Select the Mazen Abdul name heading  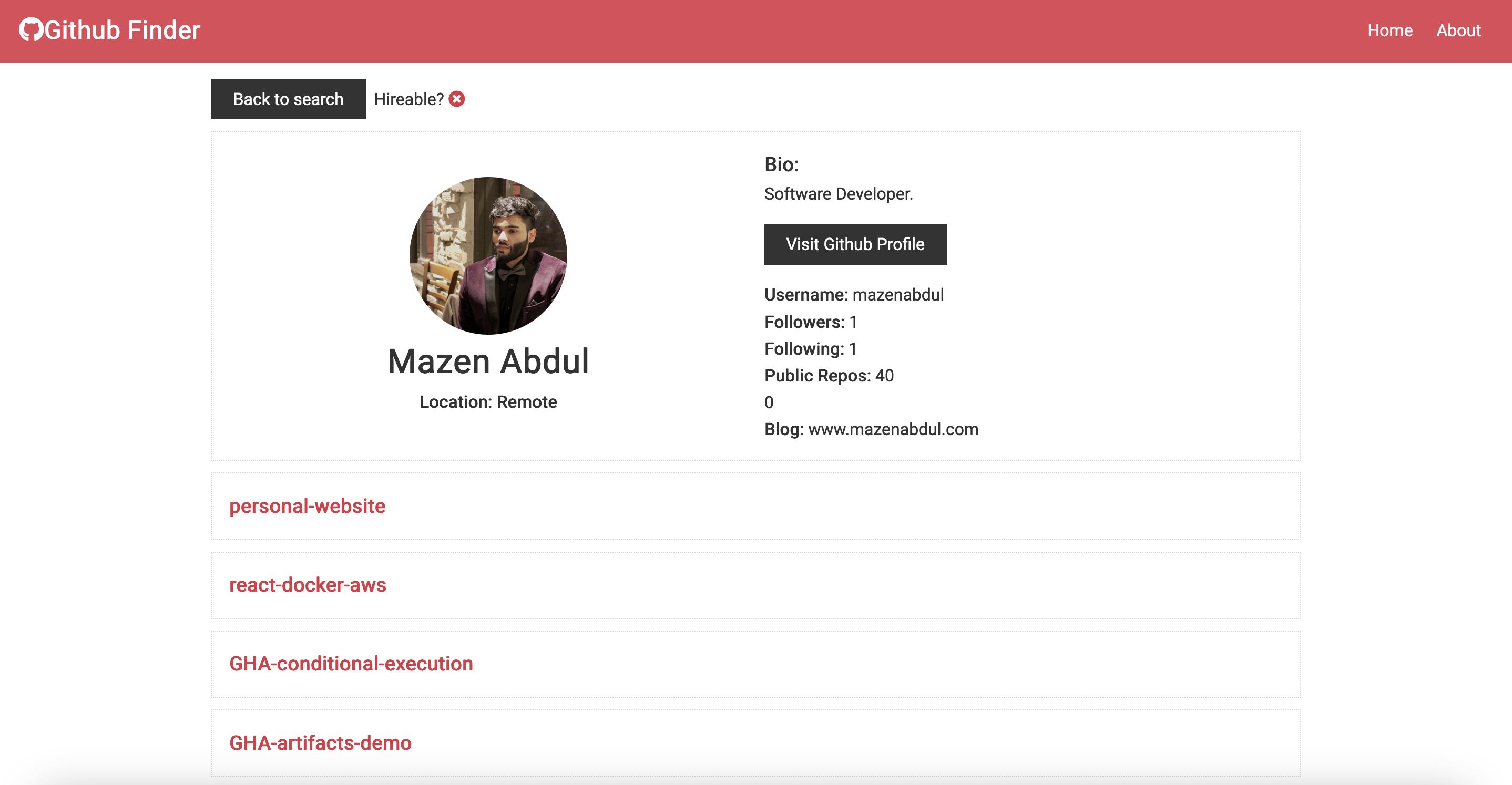[488, 360]
